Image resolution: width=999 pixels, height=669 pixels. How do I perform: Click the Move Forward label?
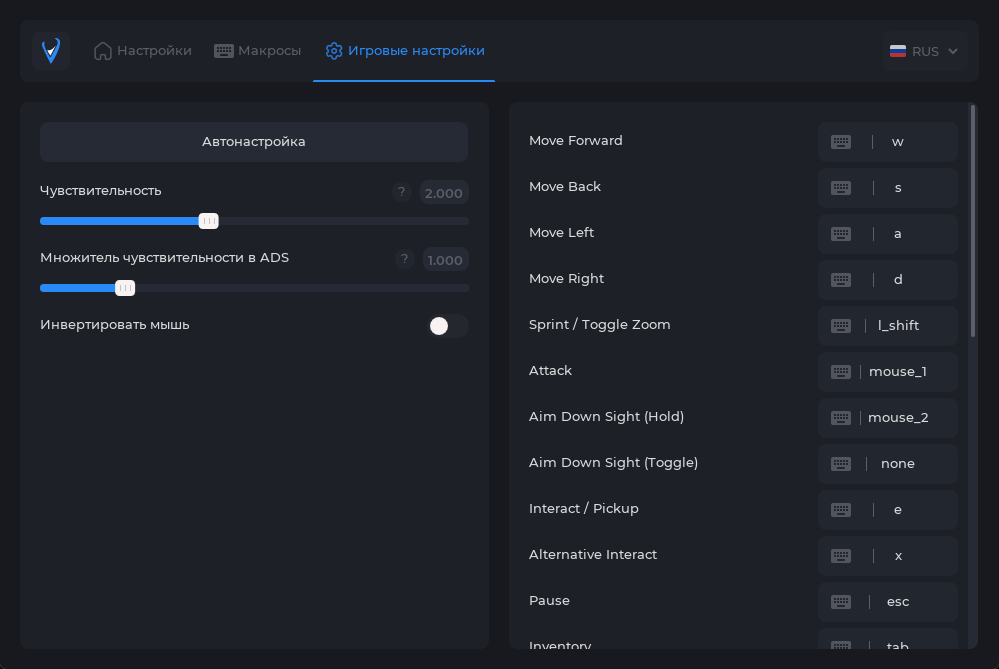tap(575, 140)
